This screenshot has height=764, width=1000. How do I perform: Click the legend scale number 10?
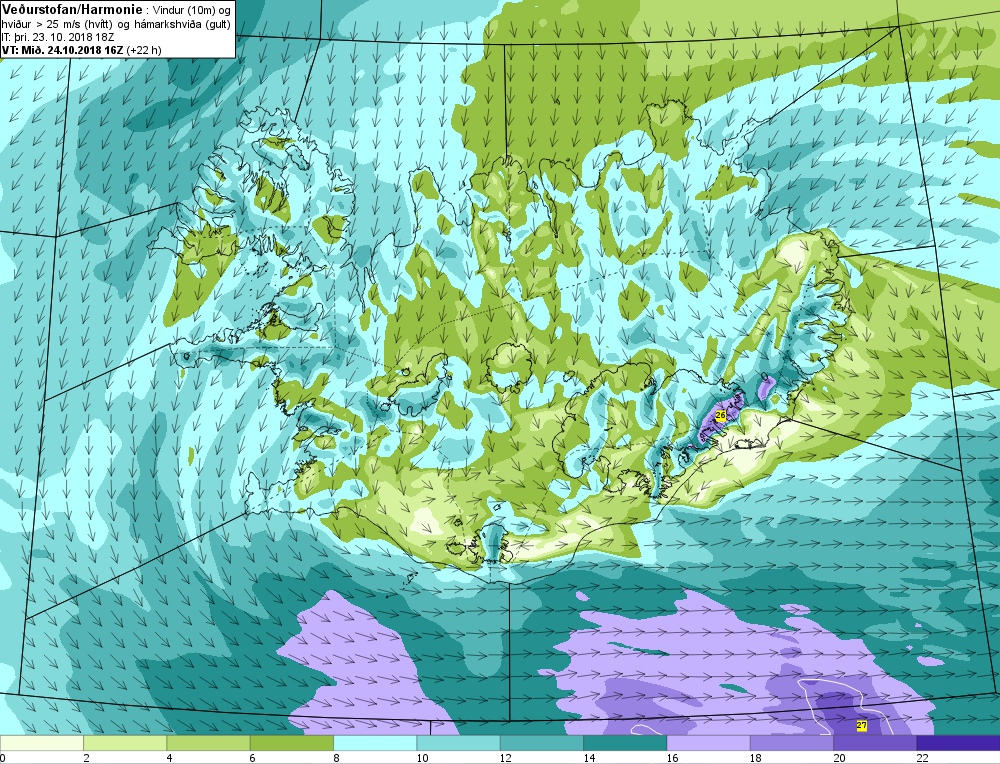422,758
